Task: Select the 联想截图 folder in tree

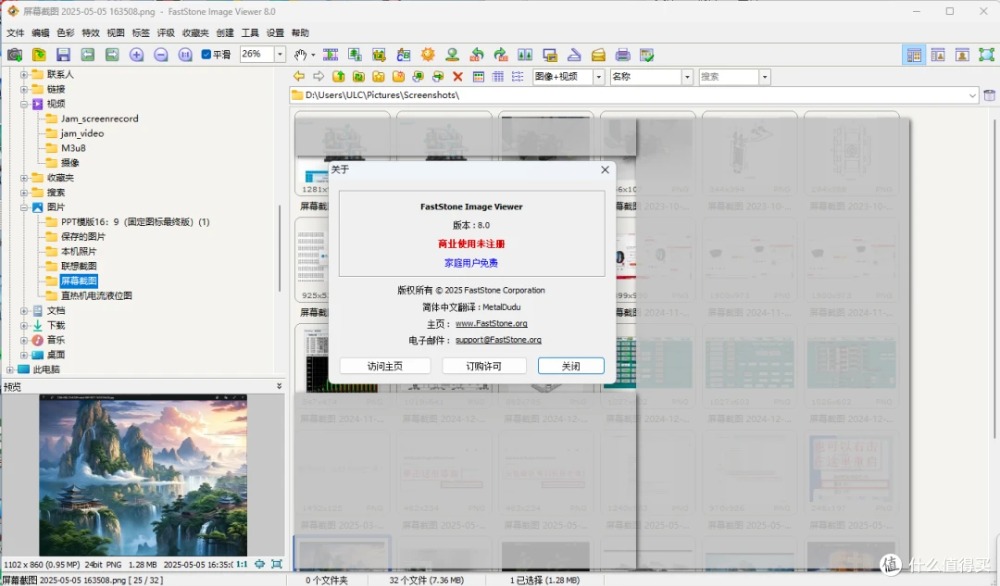Action: 79,266
